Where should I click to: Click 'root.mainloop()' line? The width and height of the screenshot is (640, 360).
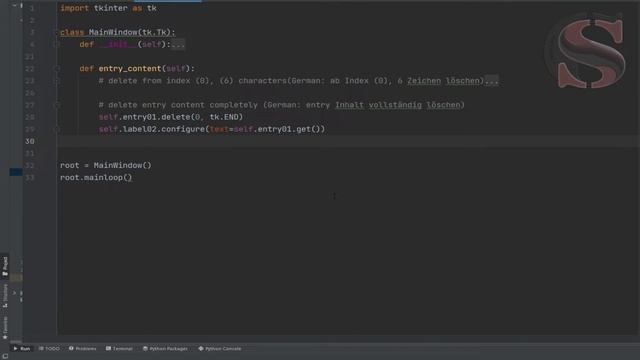click(x=96, y=178)
